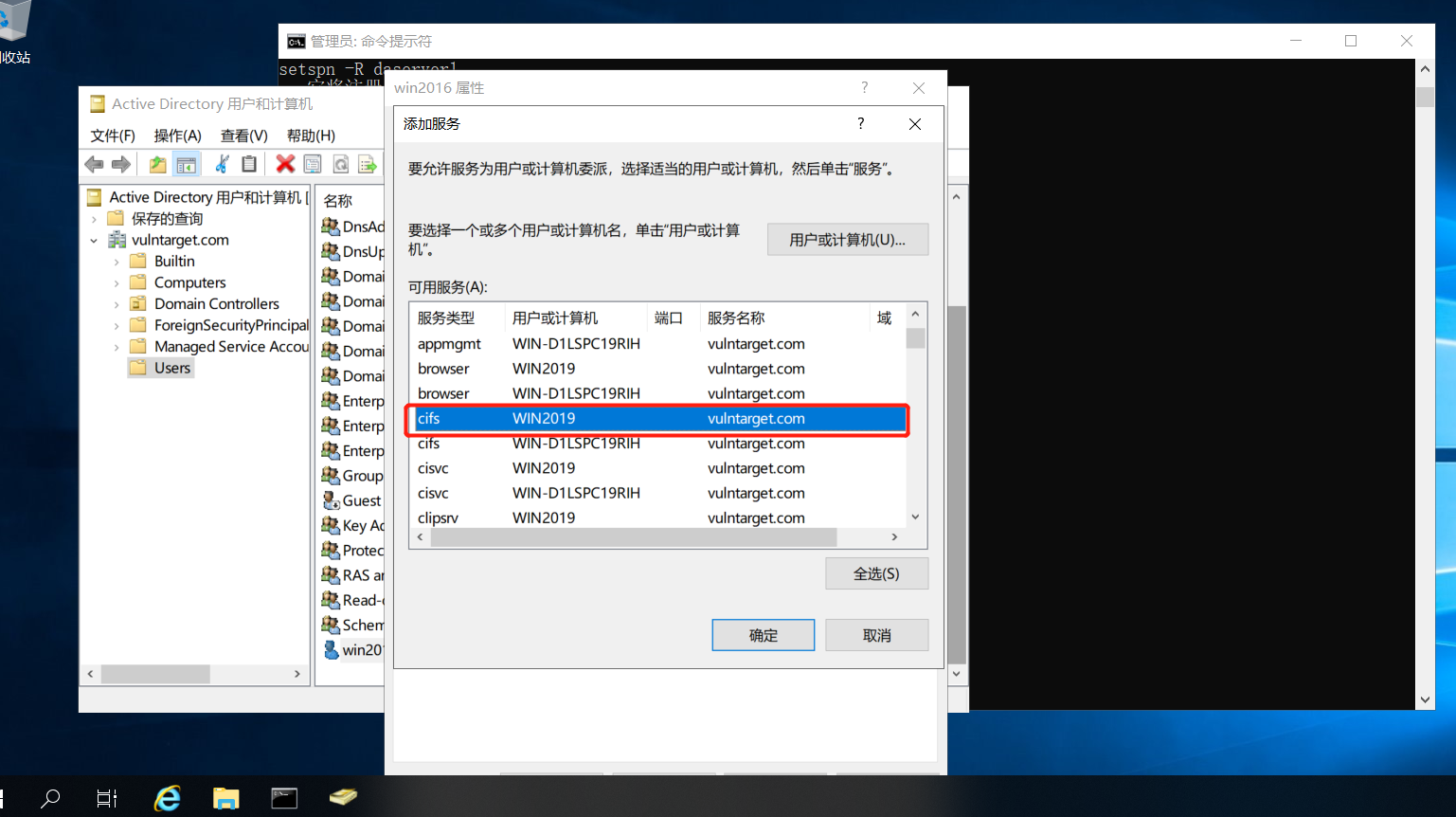
Task: Expand the Domain Controllers node
Action: (x=117, y=304)
